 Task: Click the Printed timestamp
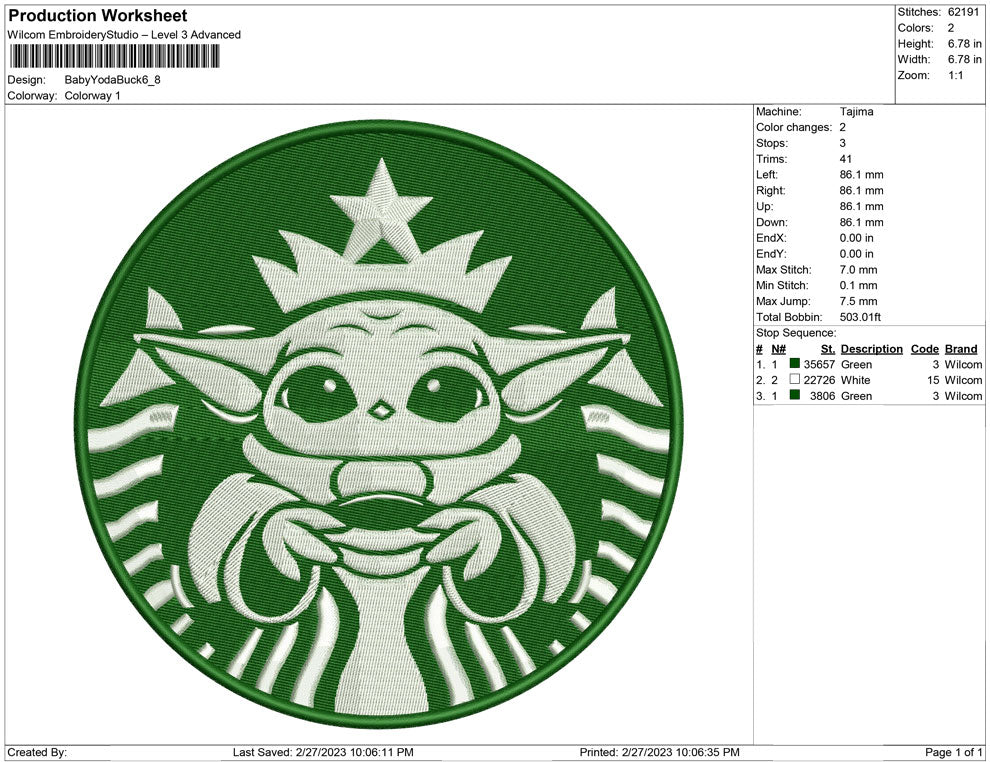(x=659, y=752)
